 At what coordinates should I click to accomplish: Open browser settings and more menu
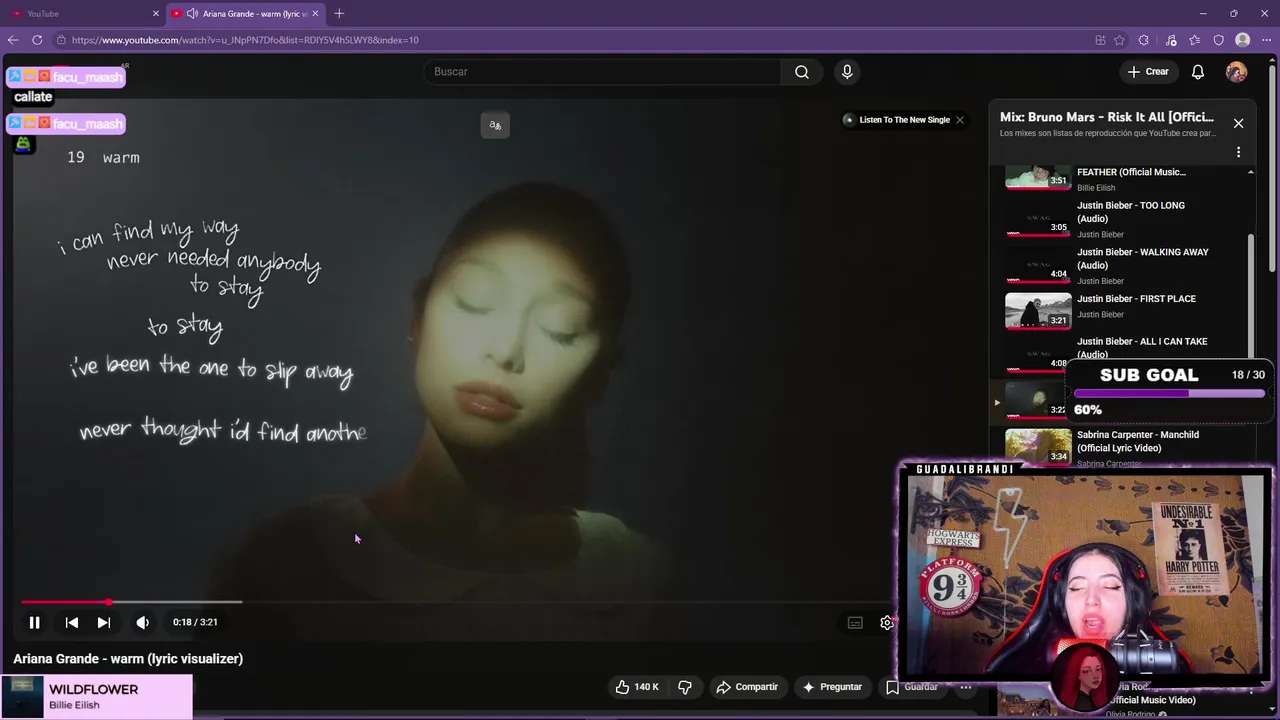[x=1266, y=40]
